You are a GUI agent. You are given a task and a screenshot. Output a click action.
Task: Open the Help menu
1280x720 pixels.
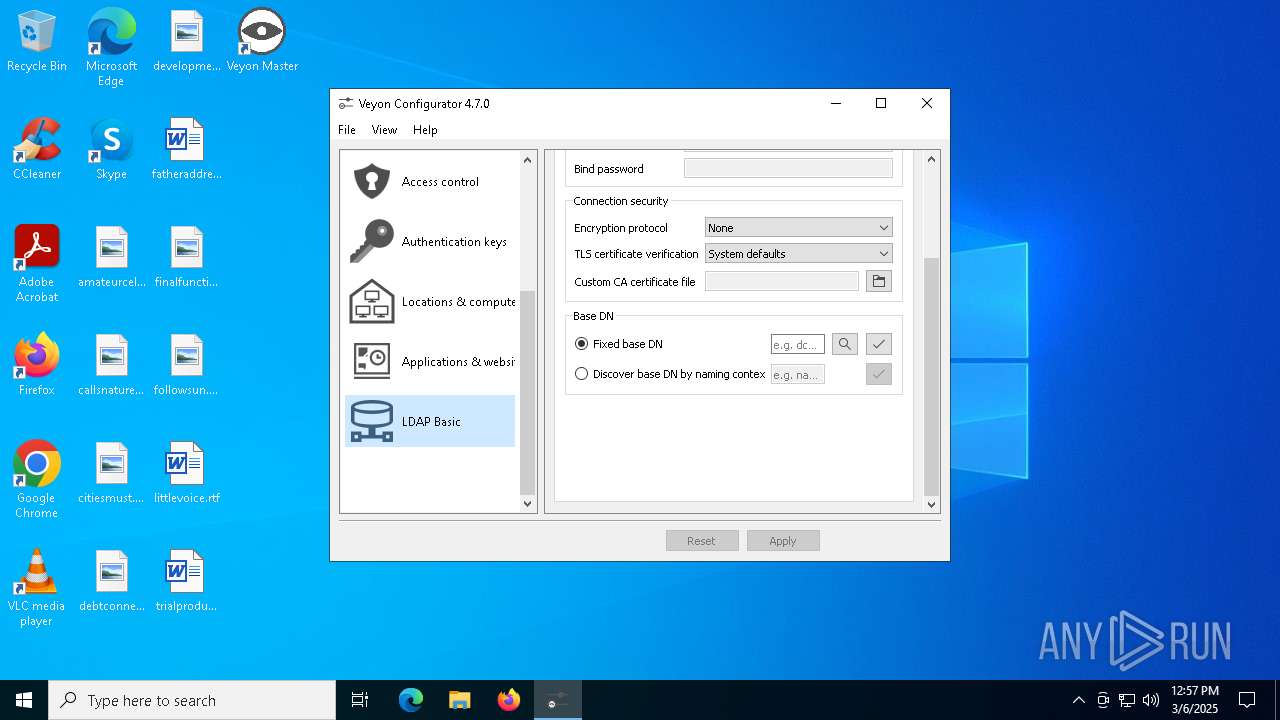(x=425, y=130)
